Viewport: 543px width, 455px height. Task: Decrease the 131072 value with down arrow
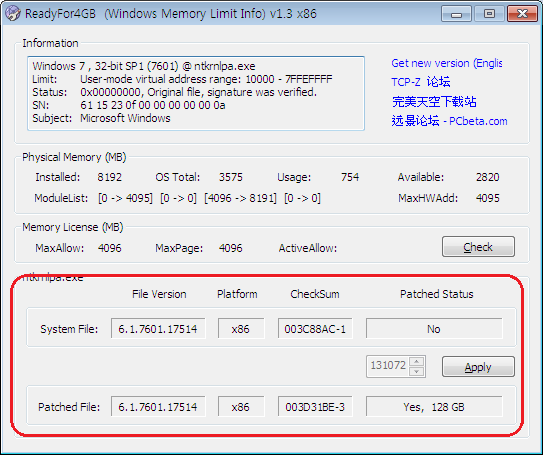tap(417, 372)
